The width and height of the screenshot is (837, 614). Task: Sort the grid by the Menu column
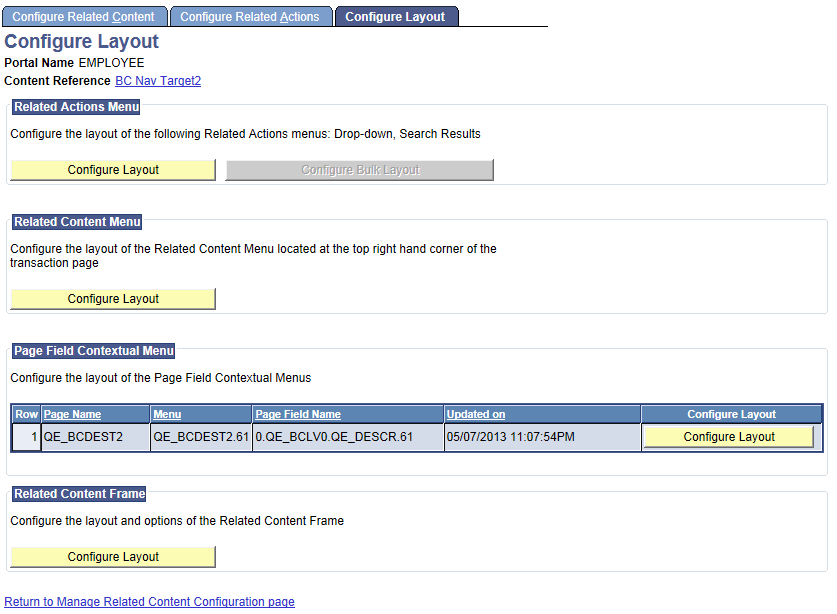coord(170,414)
